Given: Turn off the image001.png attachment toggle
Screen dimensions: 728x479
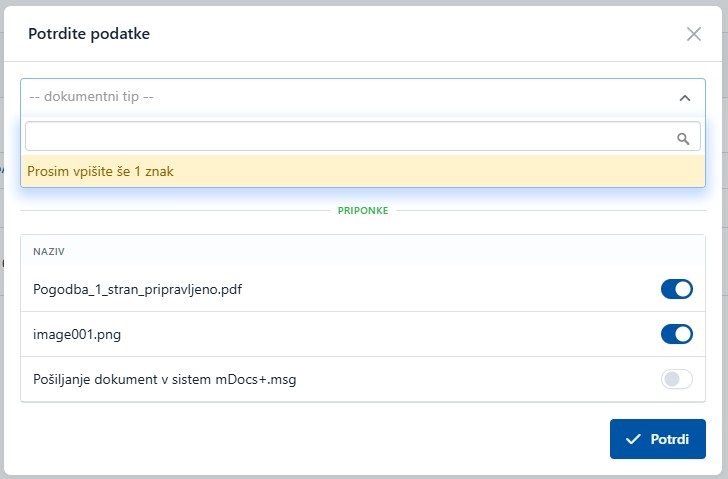Looking at the screenshot, I should pyautogui.click(x=677, y=334).
